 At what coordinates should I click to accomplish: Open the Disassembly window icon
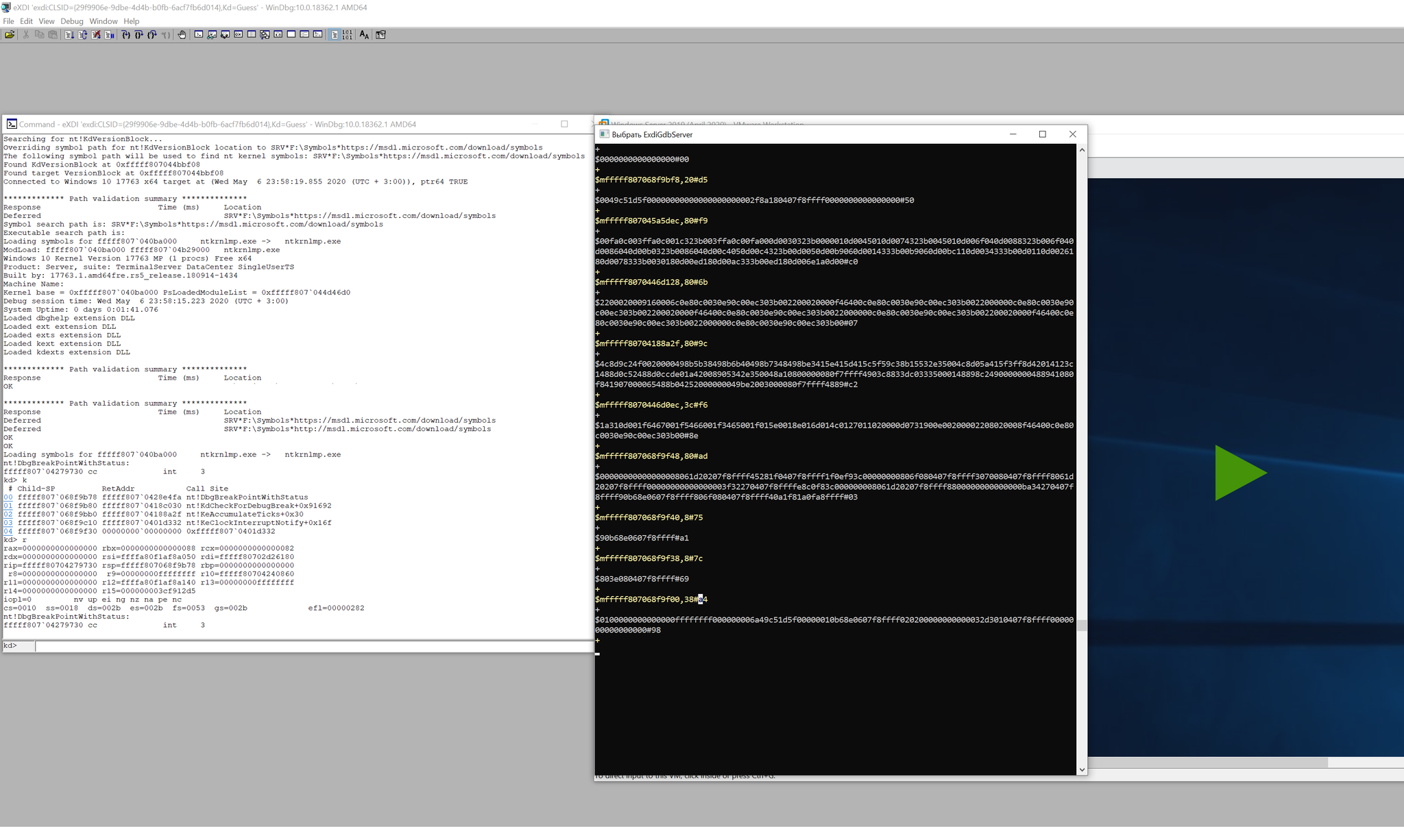(280, 35)
